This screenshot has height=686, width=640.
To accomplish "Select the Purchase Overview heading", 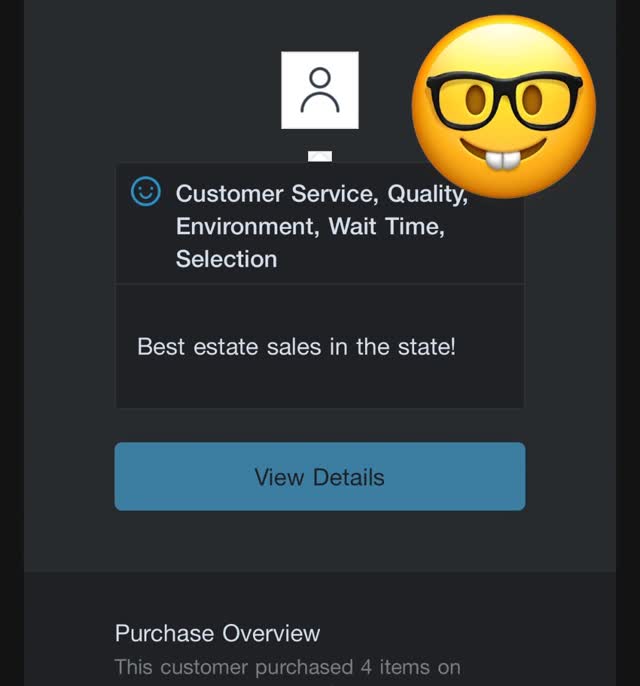I will [x=217, y=633].
